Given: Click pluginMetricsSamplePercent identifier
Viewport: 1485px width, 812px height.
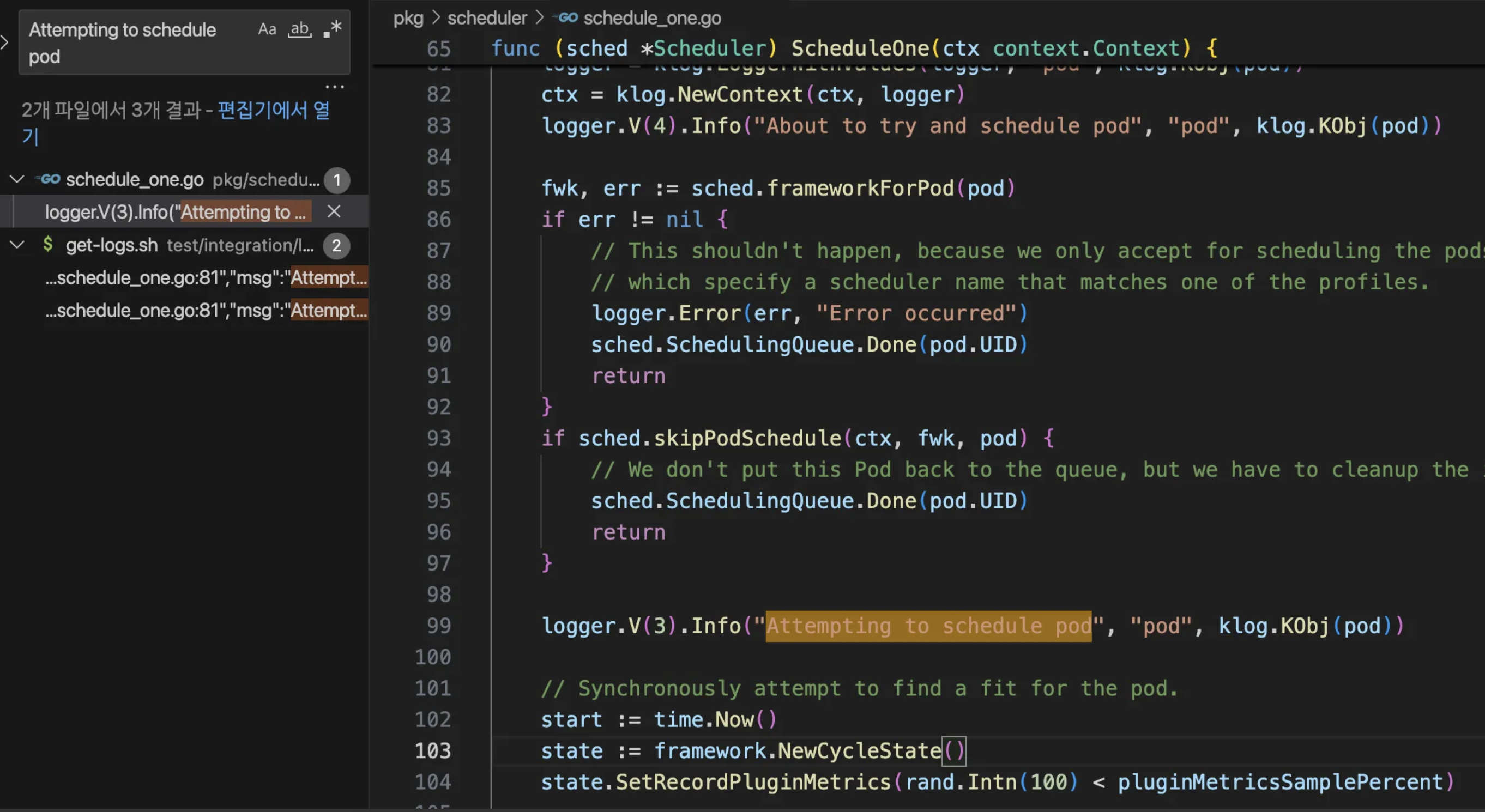Looking at the screenshot, I should 1281,782.
